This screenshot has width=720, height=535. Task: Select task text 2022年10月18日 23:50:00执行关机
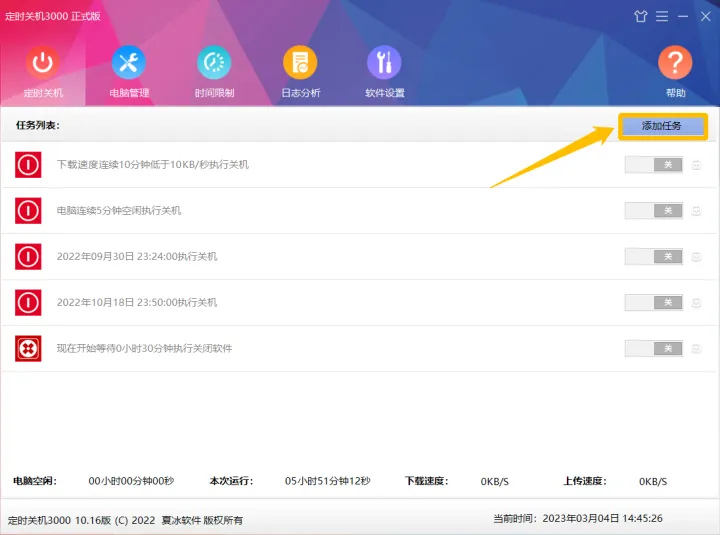(137, 302)
